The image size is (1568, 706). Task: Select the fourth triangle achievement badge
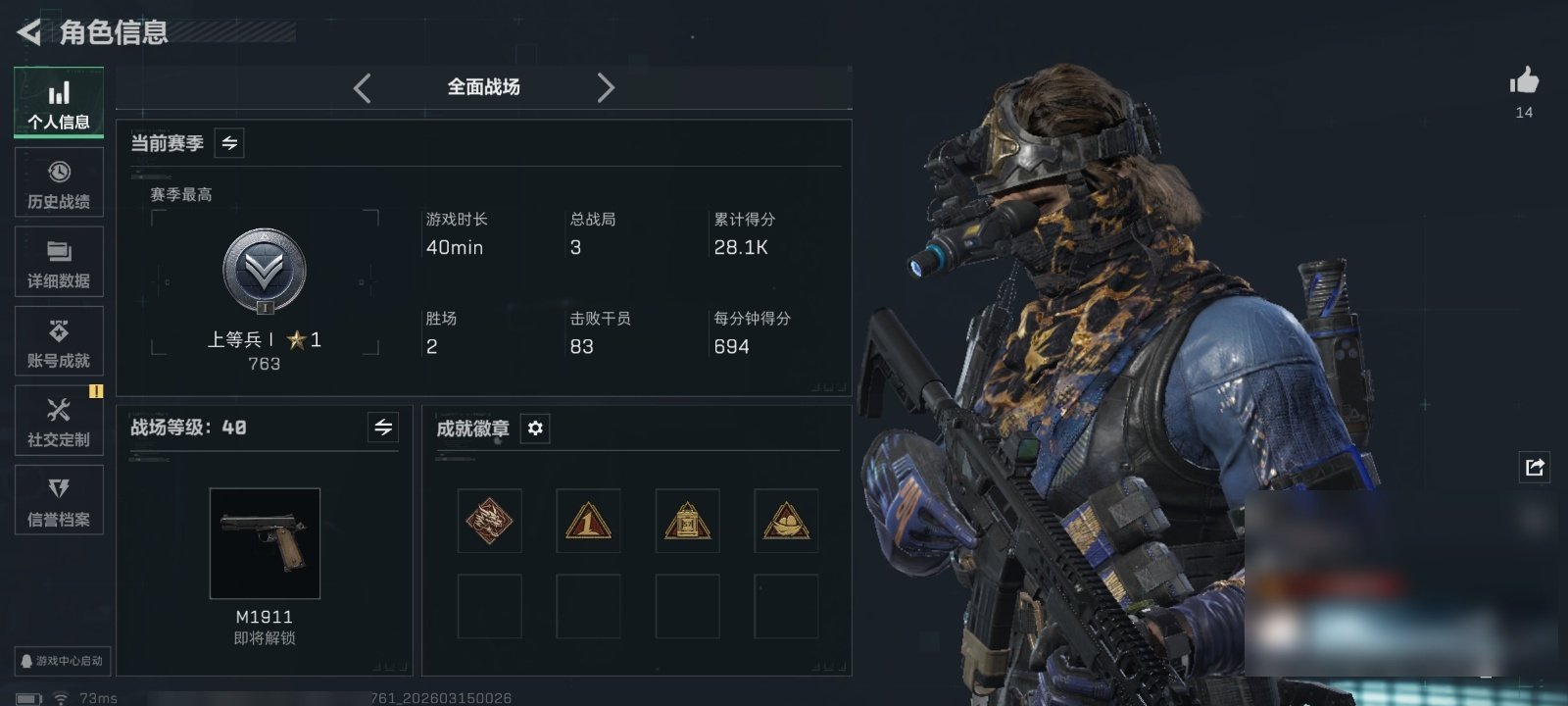(x=786, y=521)
